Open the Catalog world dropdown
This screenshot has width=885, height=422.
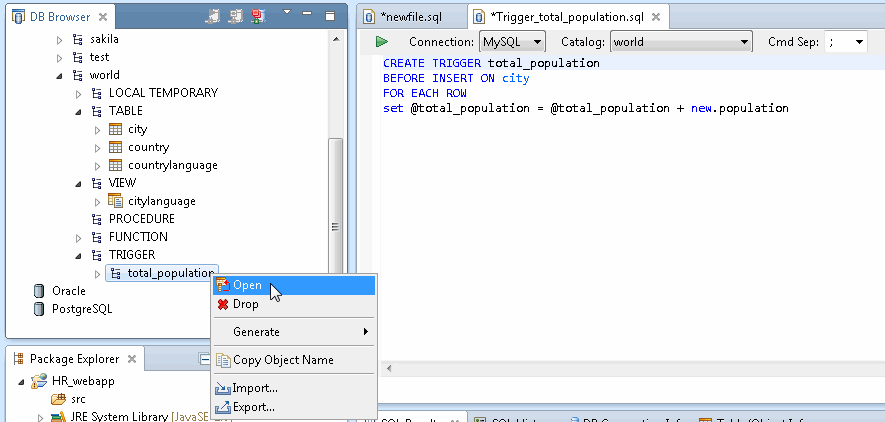pyautogui.click(x=744, y=42)
